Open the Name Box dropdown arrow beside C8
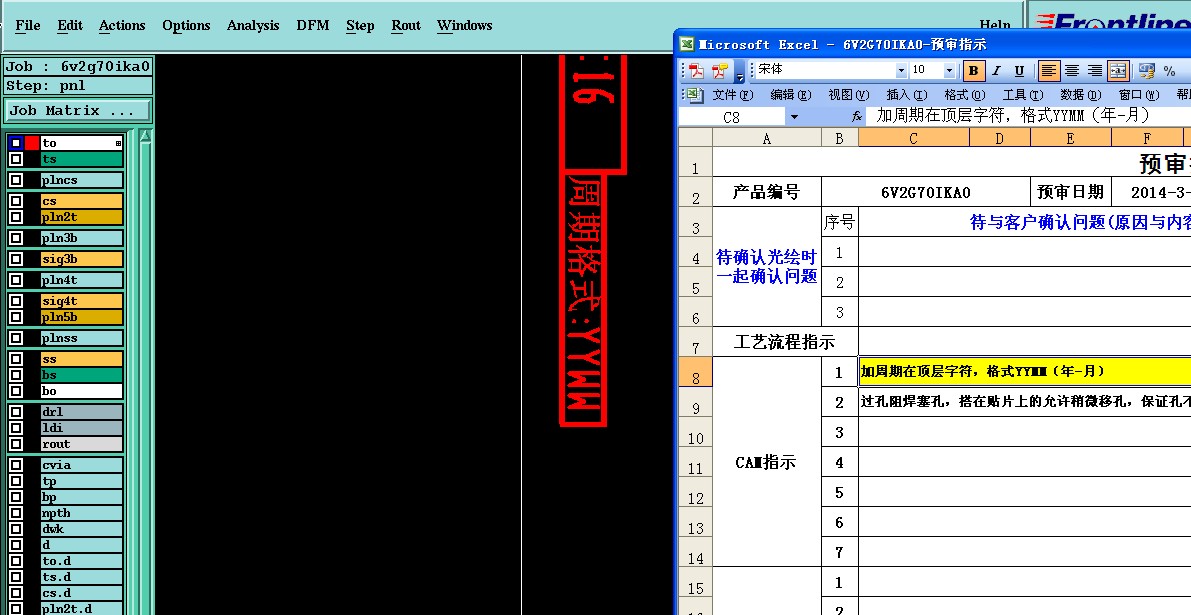1191x615 pixels. pyautogui.click(x=794, y=117)
